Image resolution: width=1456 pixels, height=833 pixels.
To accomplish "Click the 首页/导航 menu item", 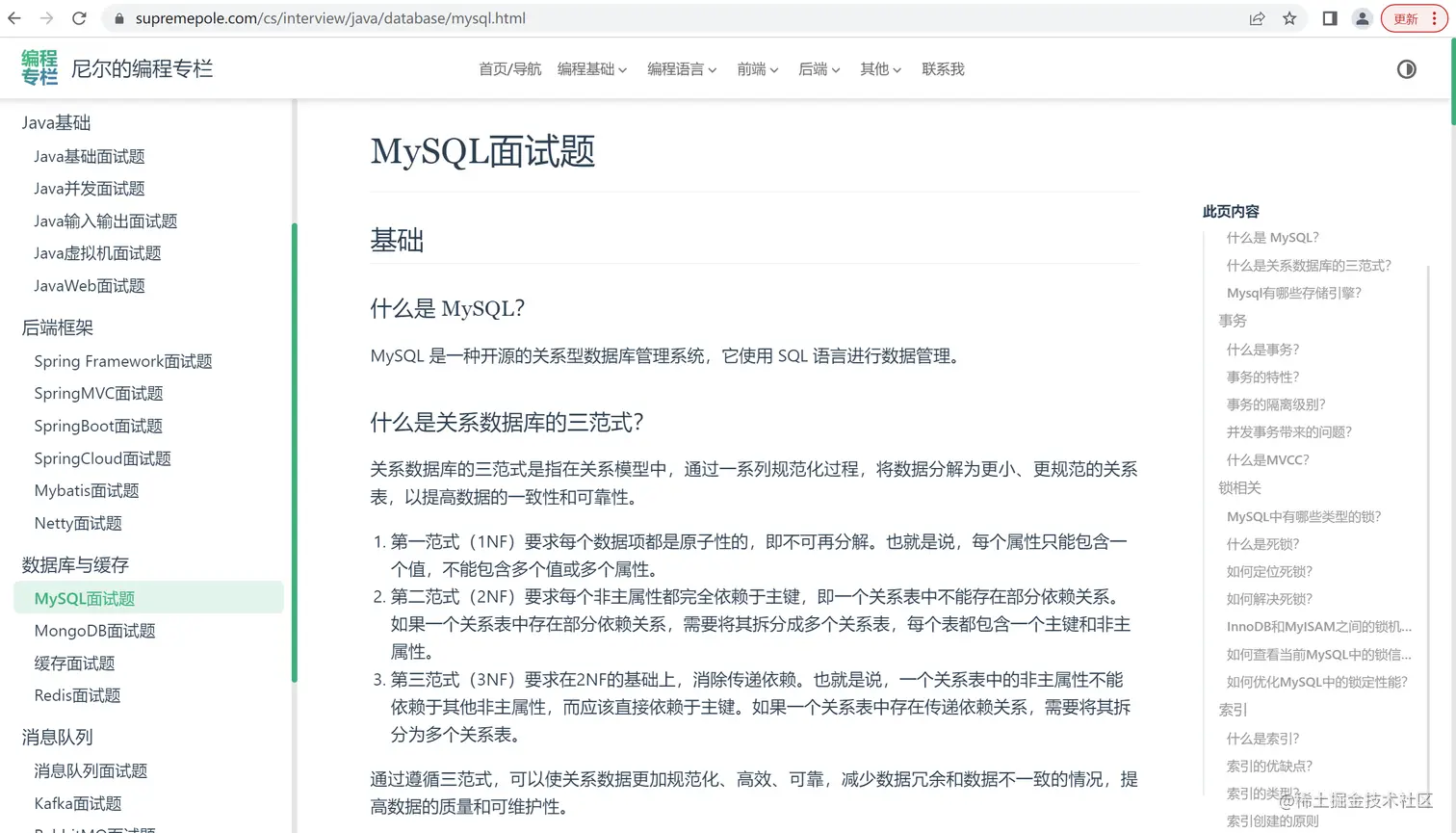I will pyautogui.click(x=509, y=68).
